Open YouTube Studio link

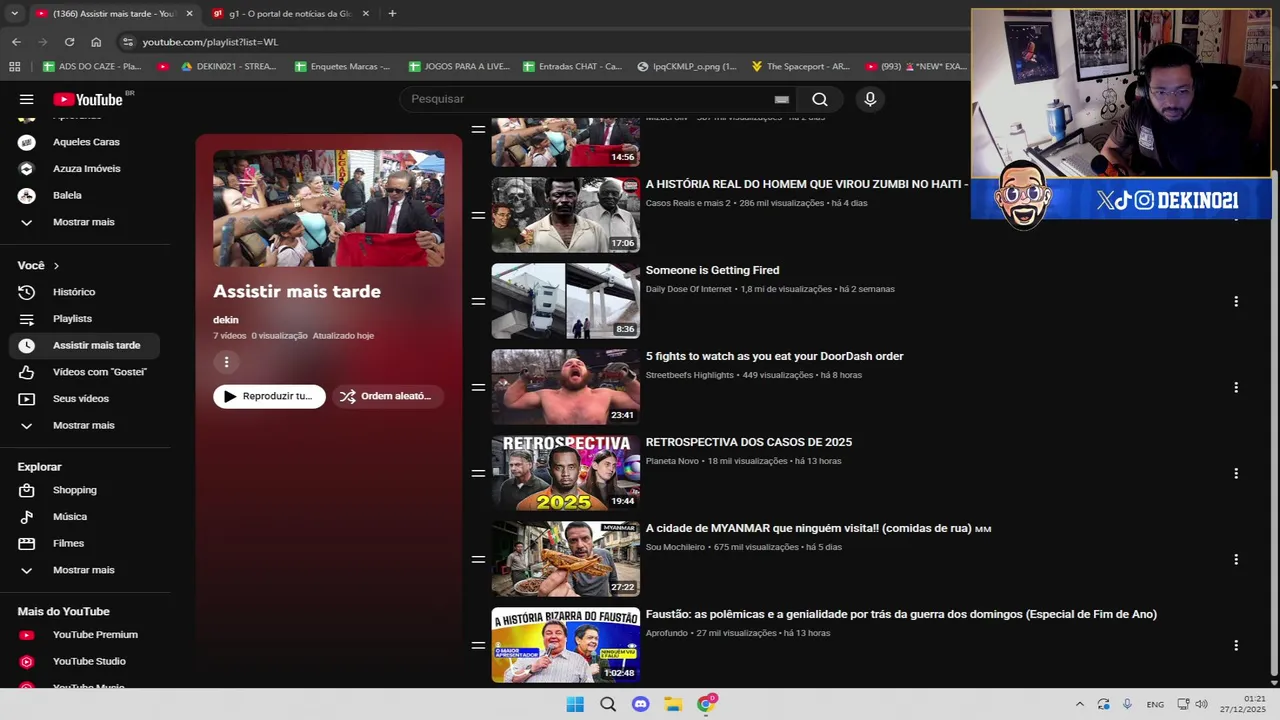[x=85, y=661]
